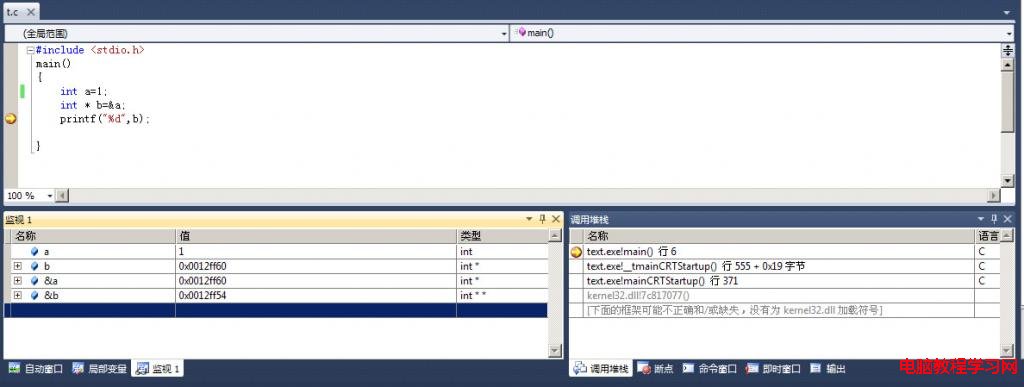The image size is (1024, 387).
Task: Click the 语言 column header in call stack
Action: (x=987, y=236)
